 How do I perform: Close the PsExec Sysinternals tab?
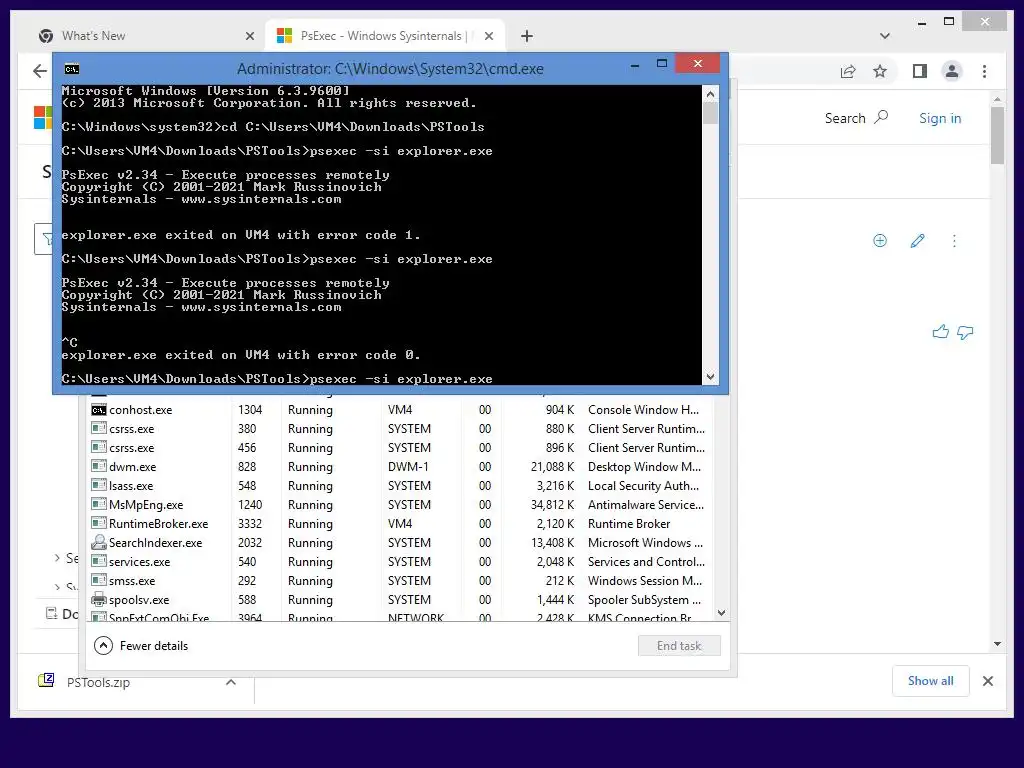[488, 36]
